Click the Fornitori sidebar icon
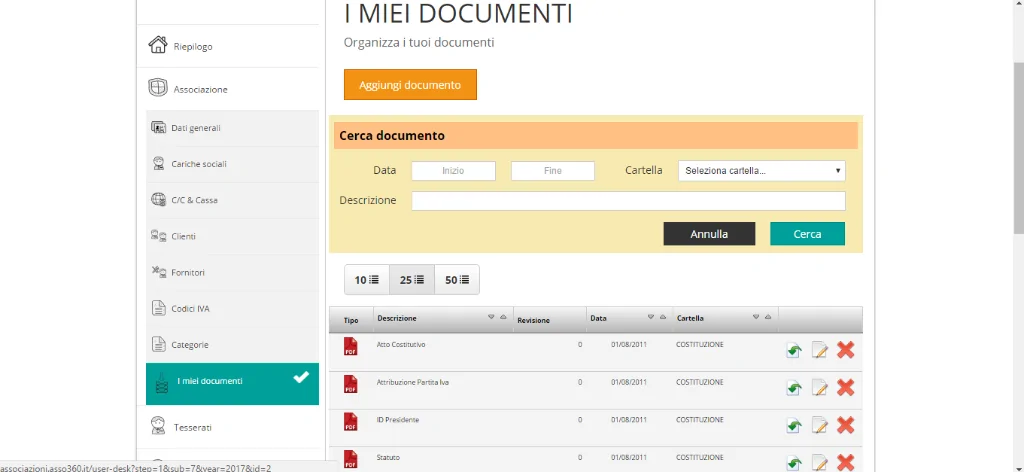 point(158,272)
